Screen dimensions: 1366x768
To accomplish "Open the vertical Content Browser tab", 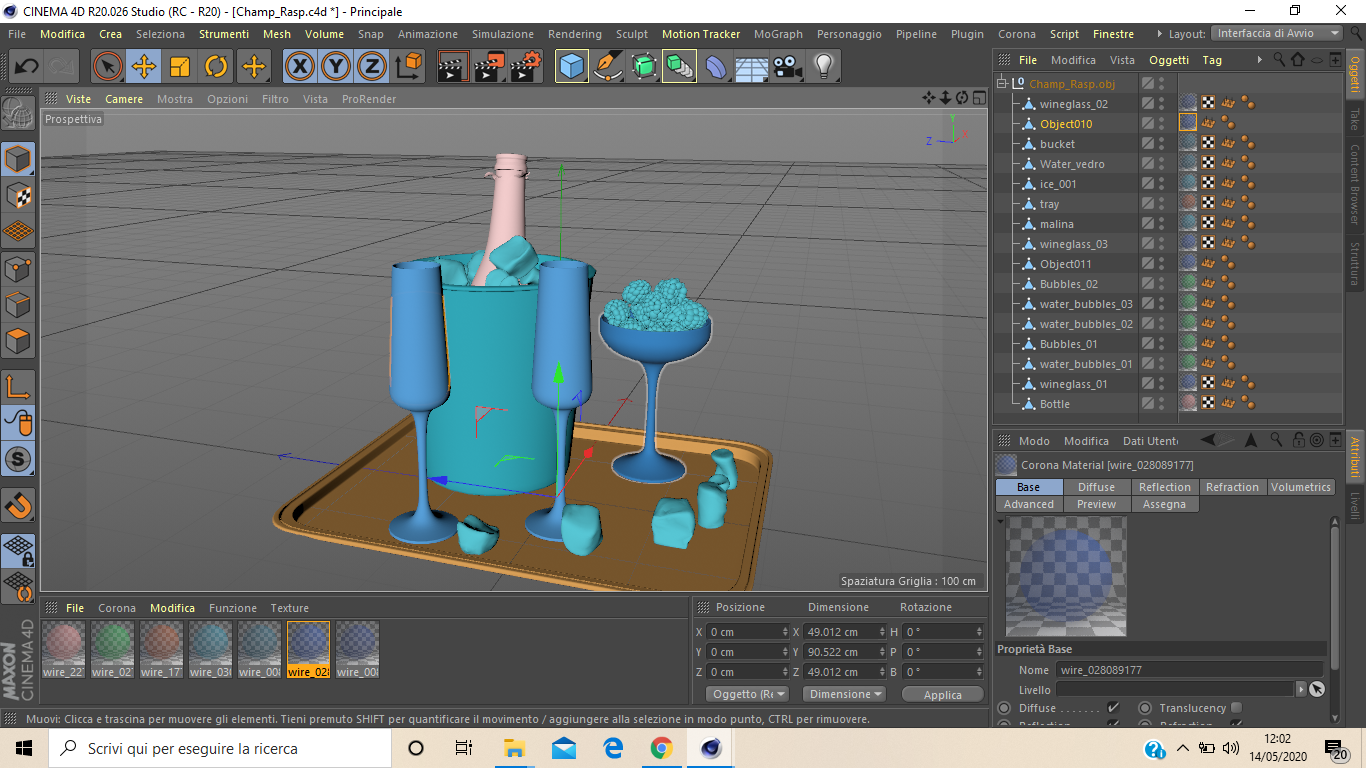I will pos(1356,183).
